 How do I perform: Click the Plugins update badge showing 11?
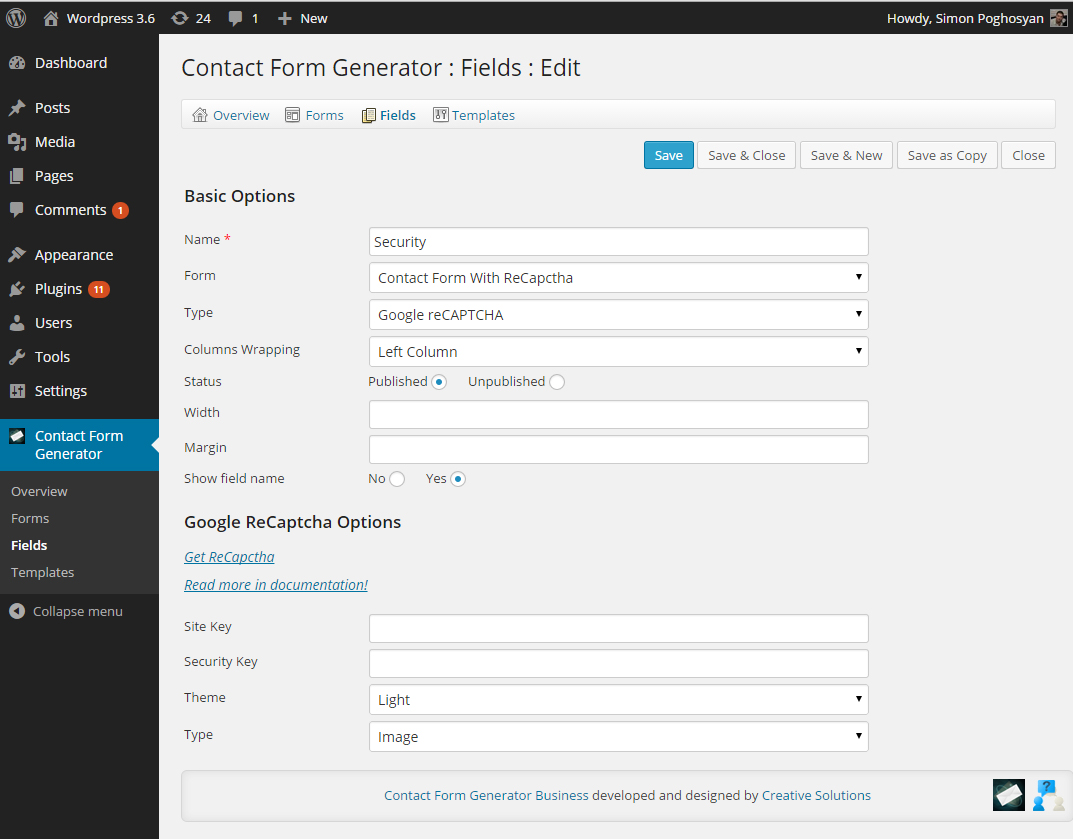pos(99,289)
